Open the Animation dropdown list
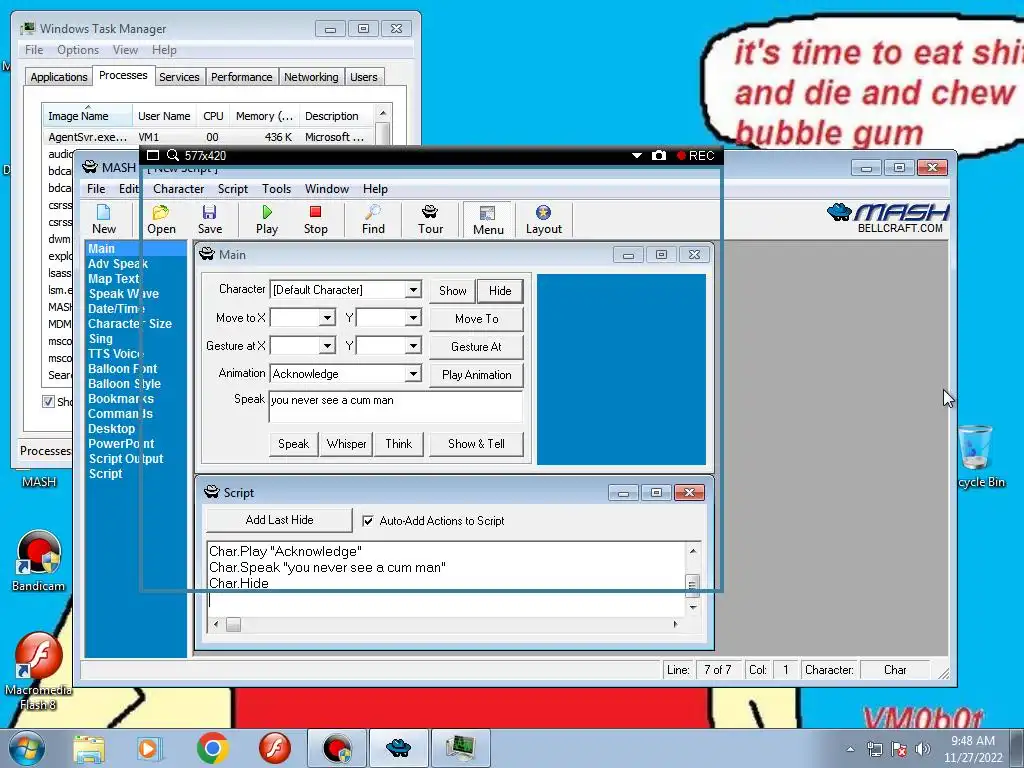The width and height of the screenshot is (1024, 768). pyautogui.click(x=413, y=374)
